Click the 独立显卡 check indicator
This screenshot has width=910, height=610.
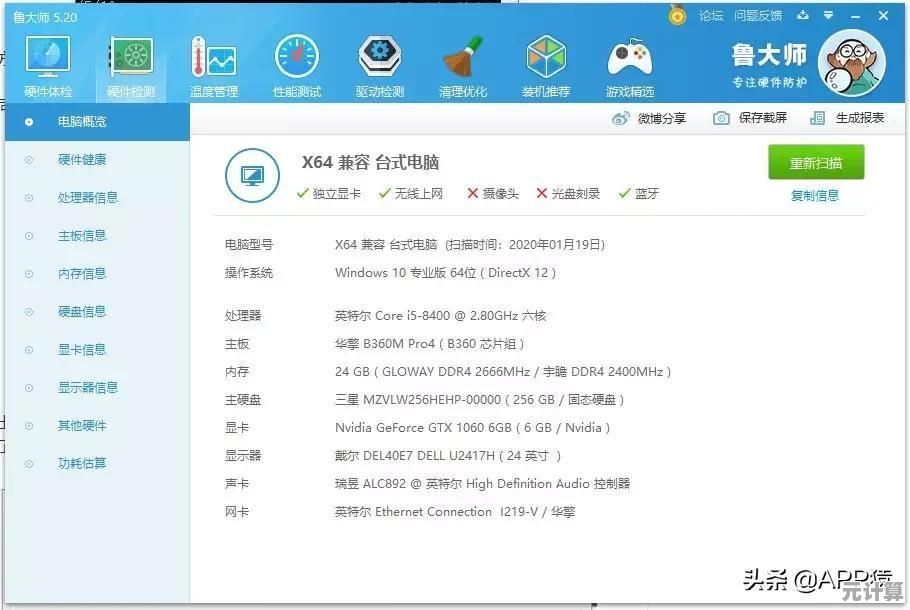[x=302, y=194]
